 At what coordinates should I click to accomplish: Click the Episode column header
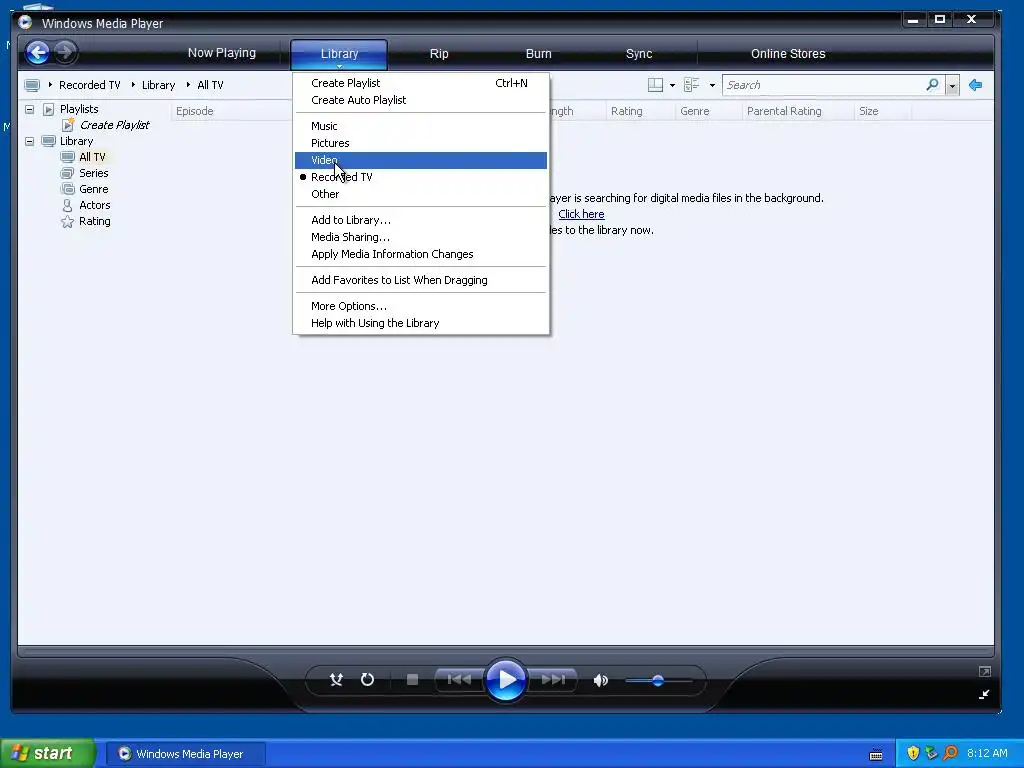click(x=232, y=111)
